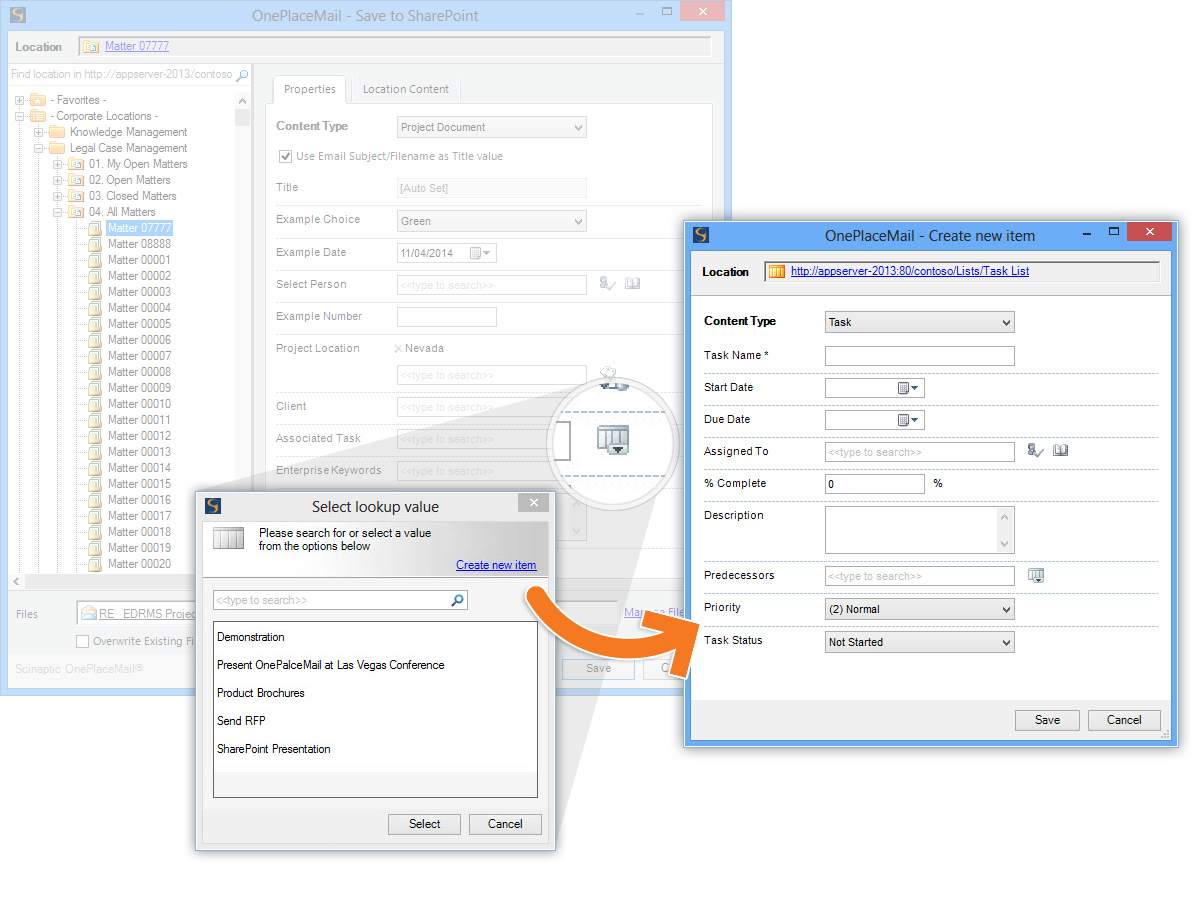The height and width of the screenshot is (900, 1200).
Task: Click the Predecessors search field
Action: pyautogui.click(x=920, y=576)
